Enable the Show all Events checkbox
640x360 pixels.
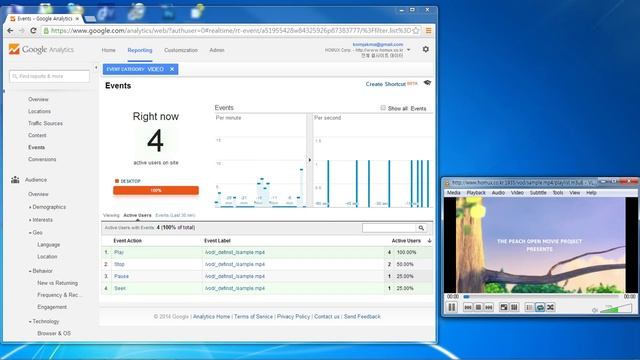click(383, 108)
